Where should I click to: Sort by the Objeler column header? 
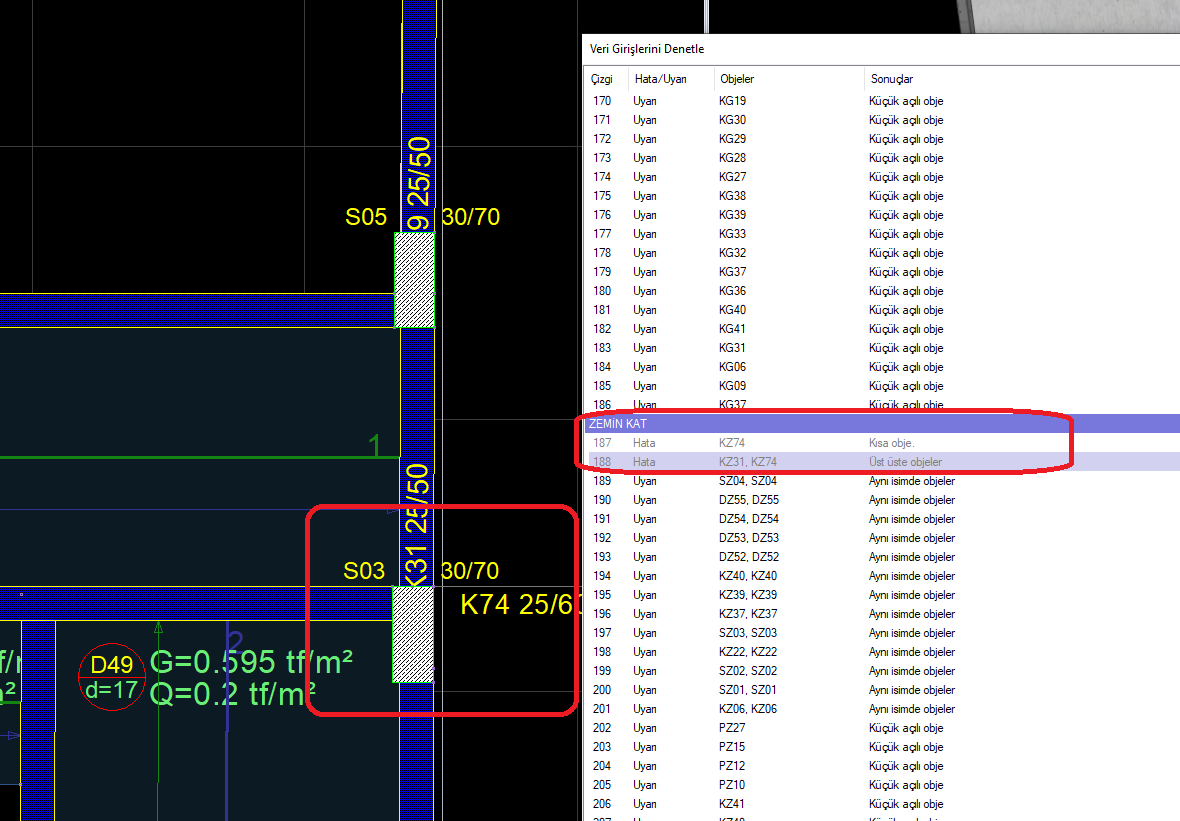pyautogui.click(x=737, y=79)
